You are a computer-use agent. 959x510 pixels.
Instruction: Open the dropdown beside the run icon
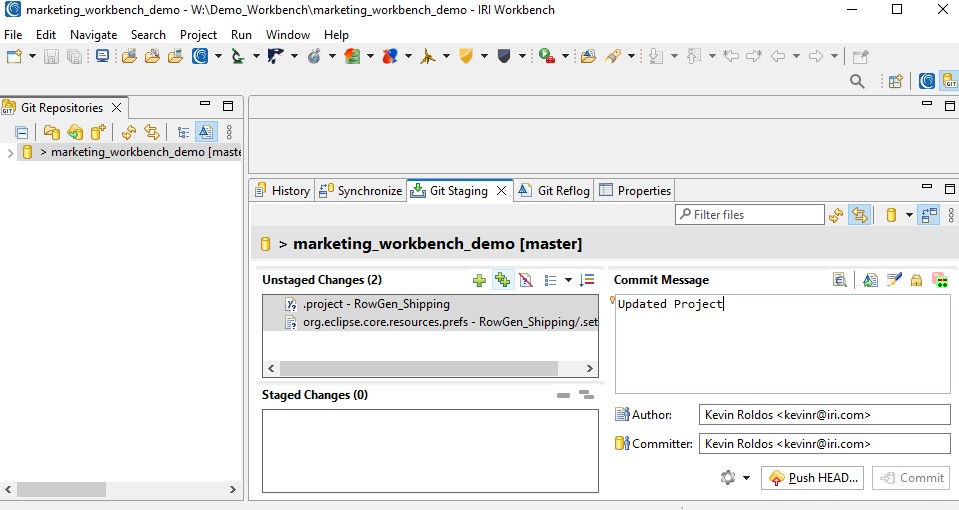pos(565,56)
